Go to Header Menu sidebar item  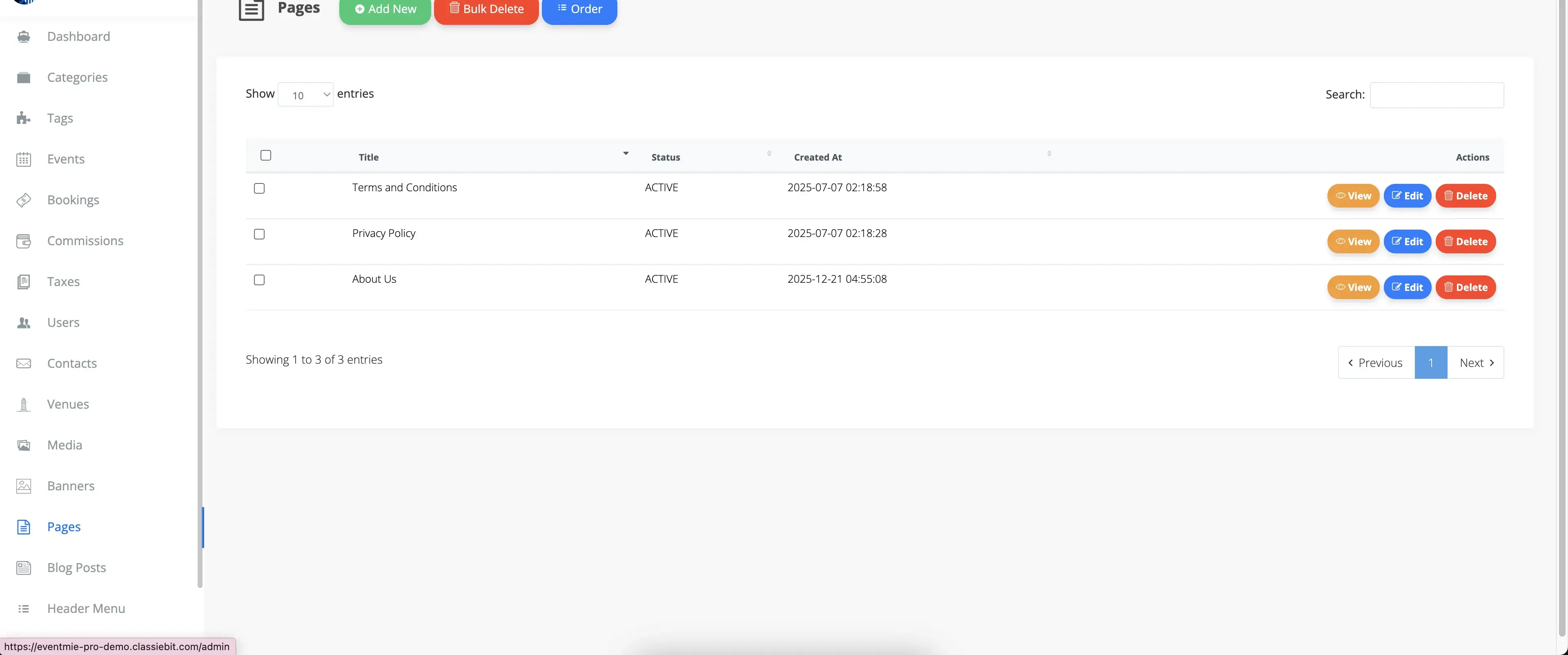(x=86, y=608)
